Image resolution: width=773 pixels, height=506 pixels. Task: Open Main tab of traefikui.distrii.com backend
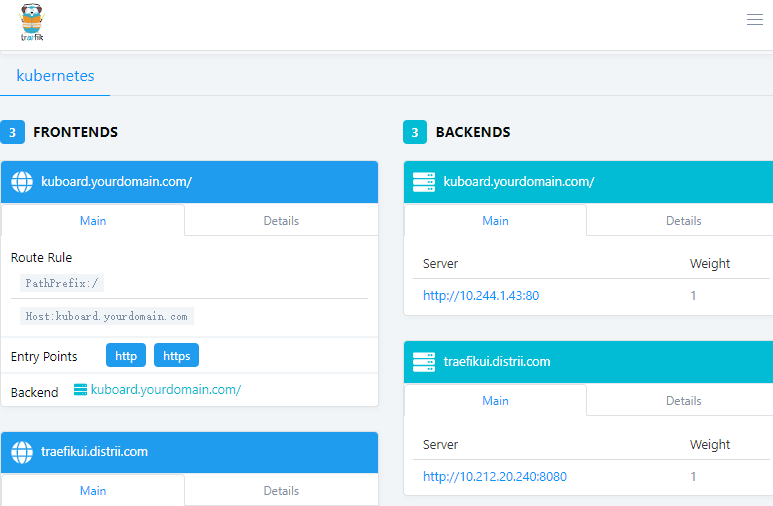pos(495,400)
